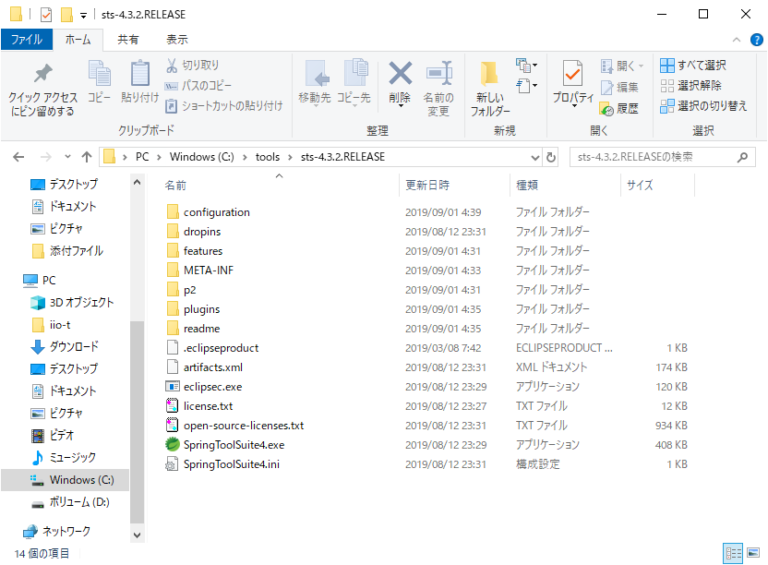This screenshot has width=768, height=565.
Task: Click the Cut (切り取り) scissors icon
Action: pyautogui.click(x=172, y=65)
